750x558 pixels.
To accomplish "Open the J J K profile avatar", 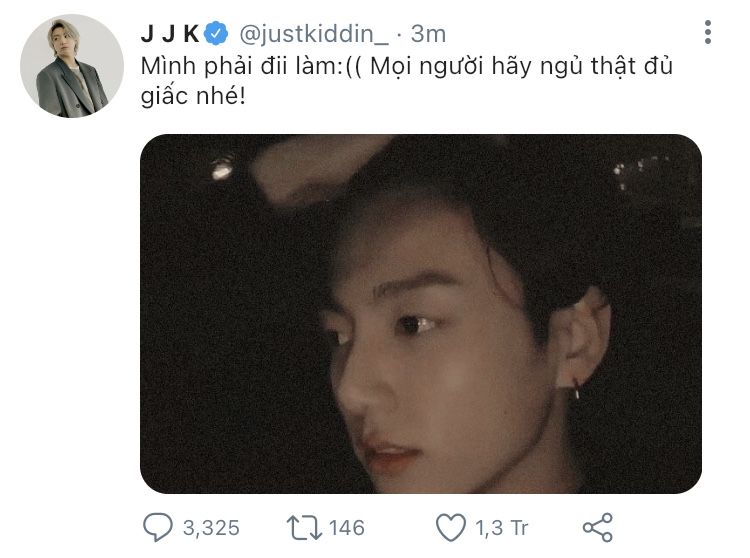I will point(72,66).
